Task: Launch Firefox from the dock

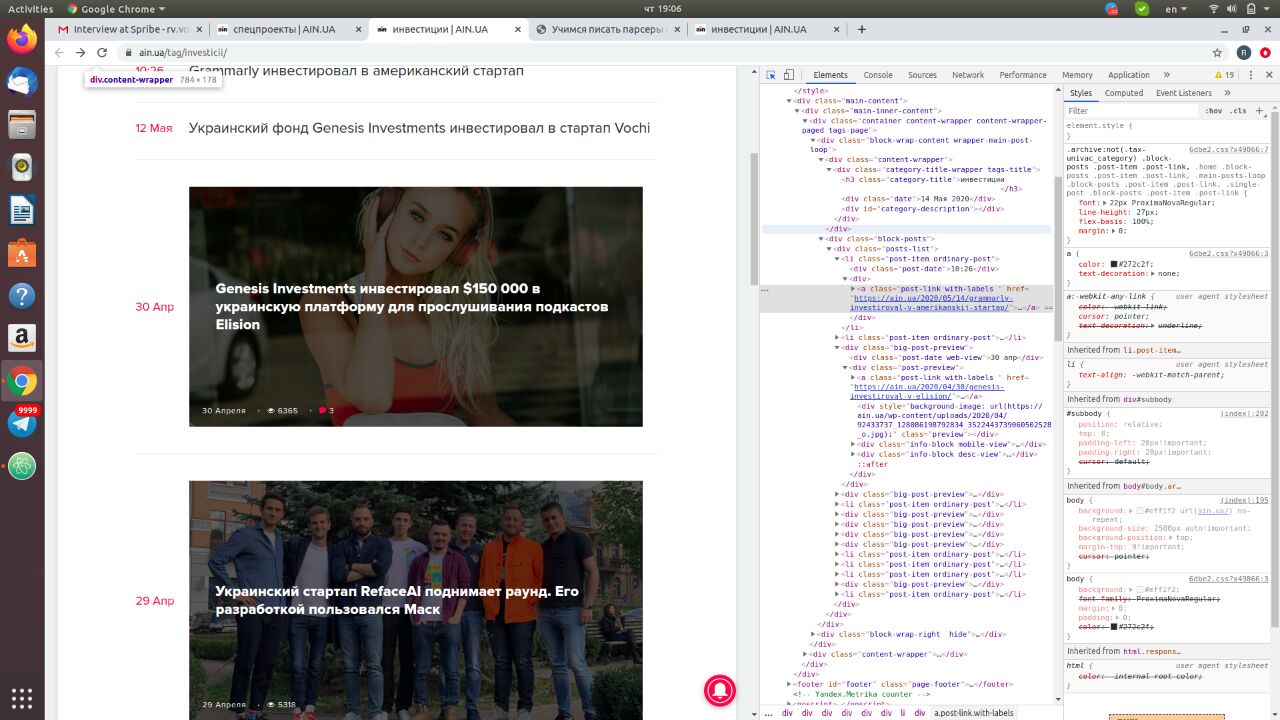Action: [x=22, y=40]
